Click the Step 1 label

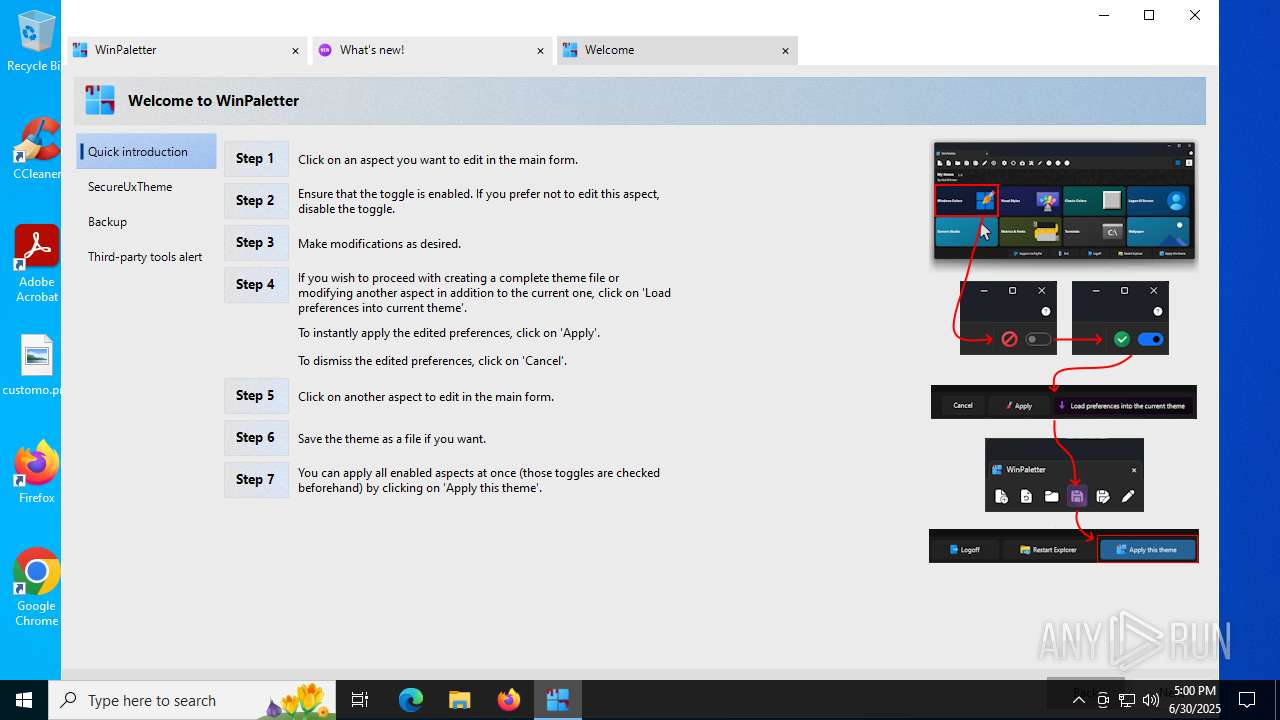256,159
